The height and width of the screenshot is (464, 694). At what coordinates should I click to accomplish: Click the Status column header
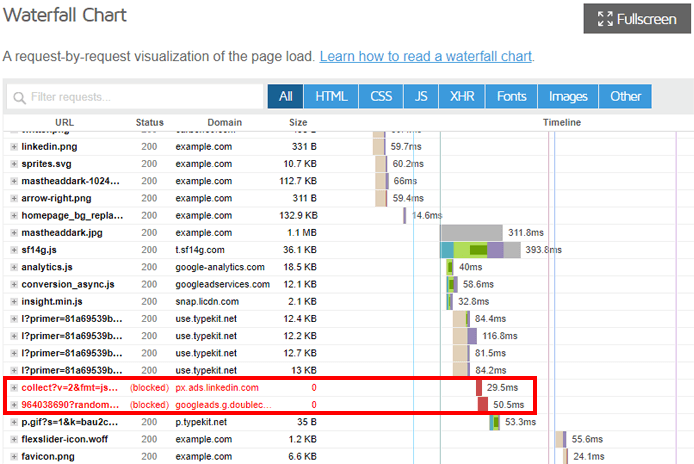(150, 122)
